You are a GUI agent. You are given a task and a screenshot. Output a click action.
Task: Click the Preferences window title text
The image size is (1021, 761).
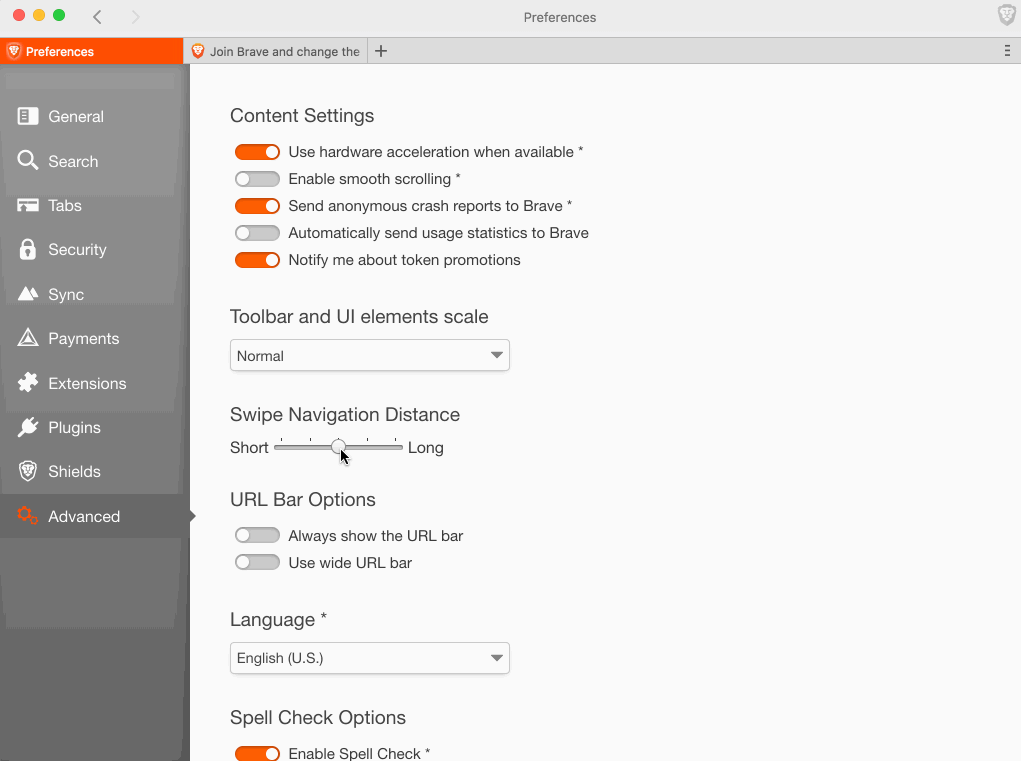[560, 18]
